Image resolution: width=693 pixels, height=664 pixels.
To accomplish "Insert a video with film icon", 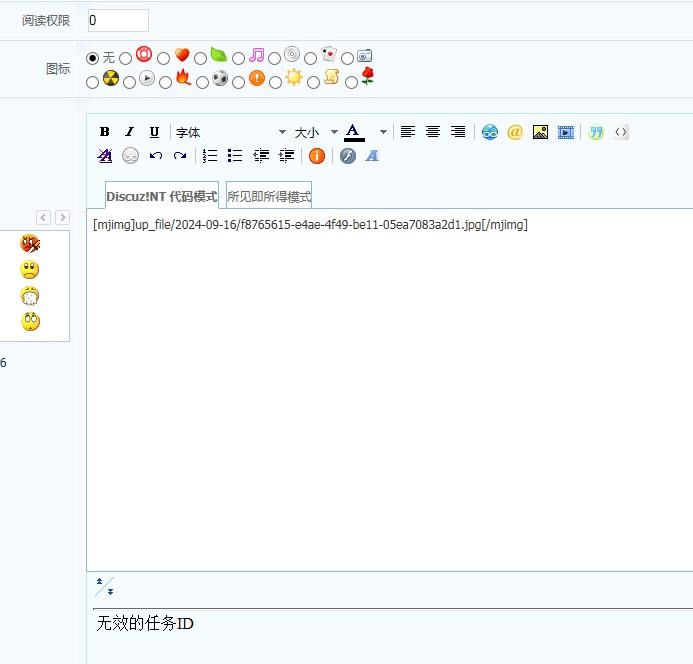I will point(566,132).
